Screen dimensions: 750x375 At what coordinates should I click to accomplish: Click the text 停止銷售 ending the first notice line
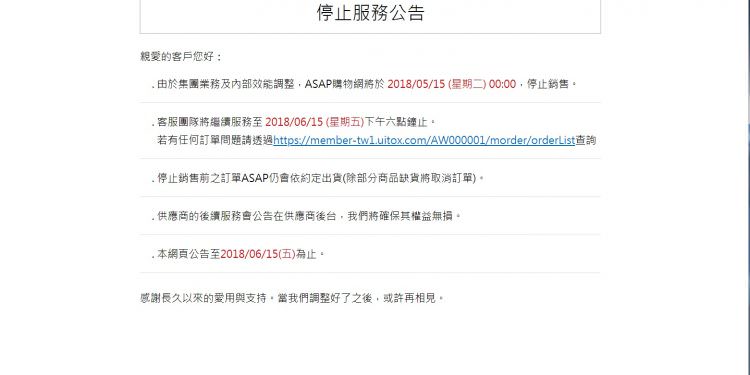tap(548, 84)
